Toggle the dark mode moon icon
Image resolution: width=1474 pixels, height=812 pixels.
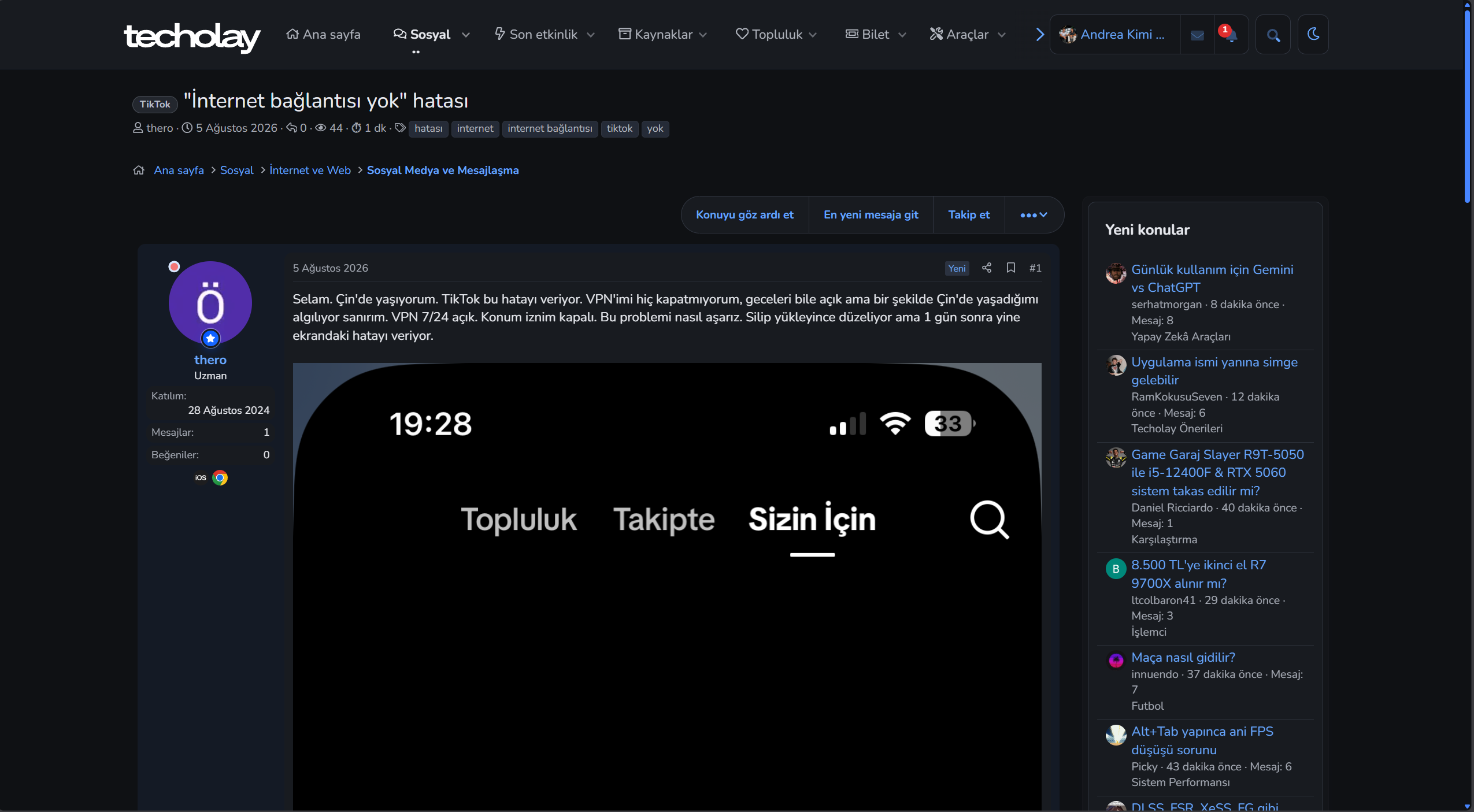[1313, 34]
